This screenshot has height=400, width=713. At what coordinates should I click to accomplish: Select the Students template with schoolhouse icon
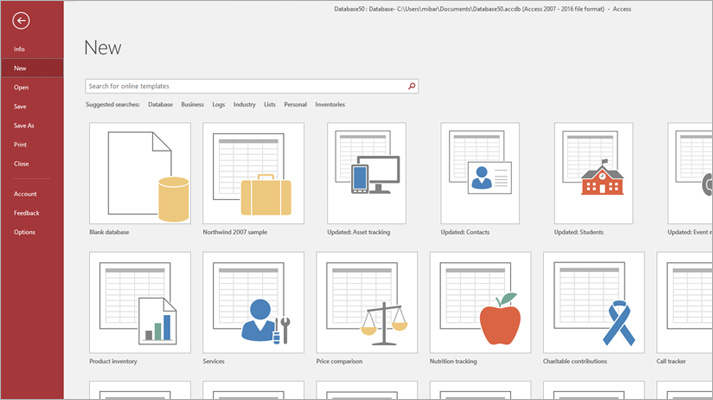[x=593, y=173]
